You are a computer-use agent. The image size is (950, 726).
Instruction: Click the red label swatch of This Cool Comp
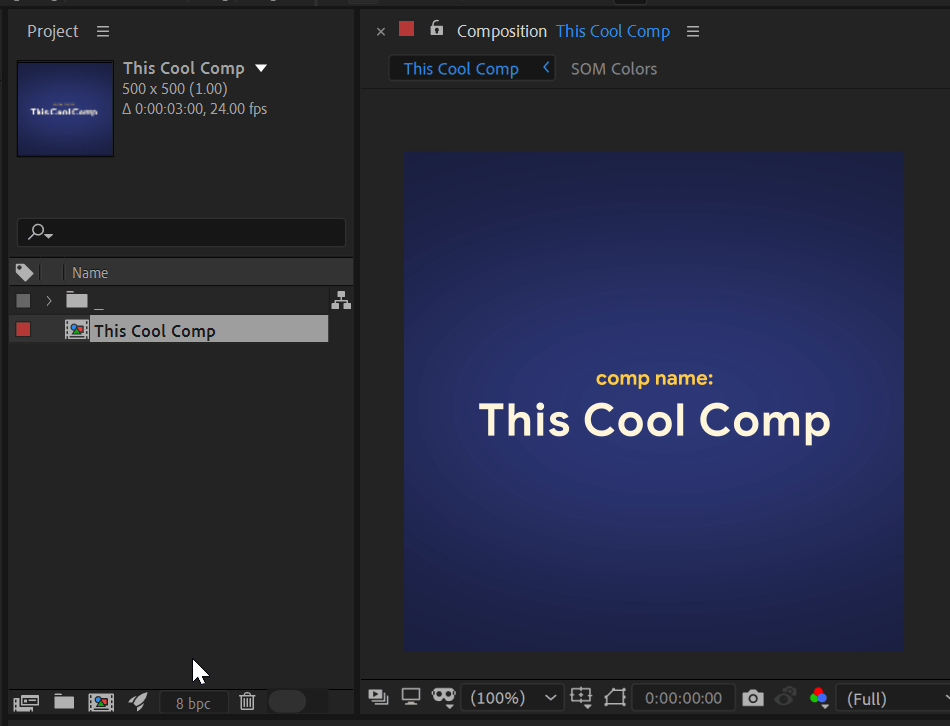point(23,329)
